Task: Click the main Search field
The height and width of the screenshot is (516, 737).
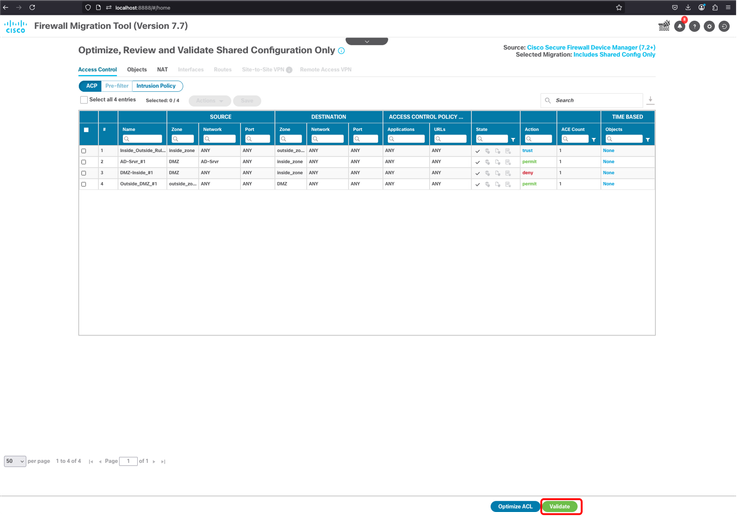Action: (x=591, y=100)
